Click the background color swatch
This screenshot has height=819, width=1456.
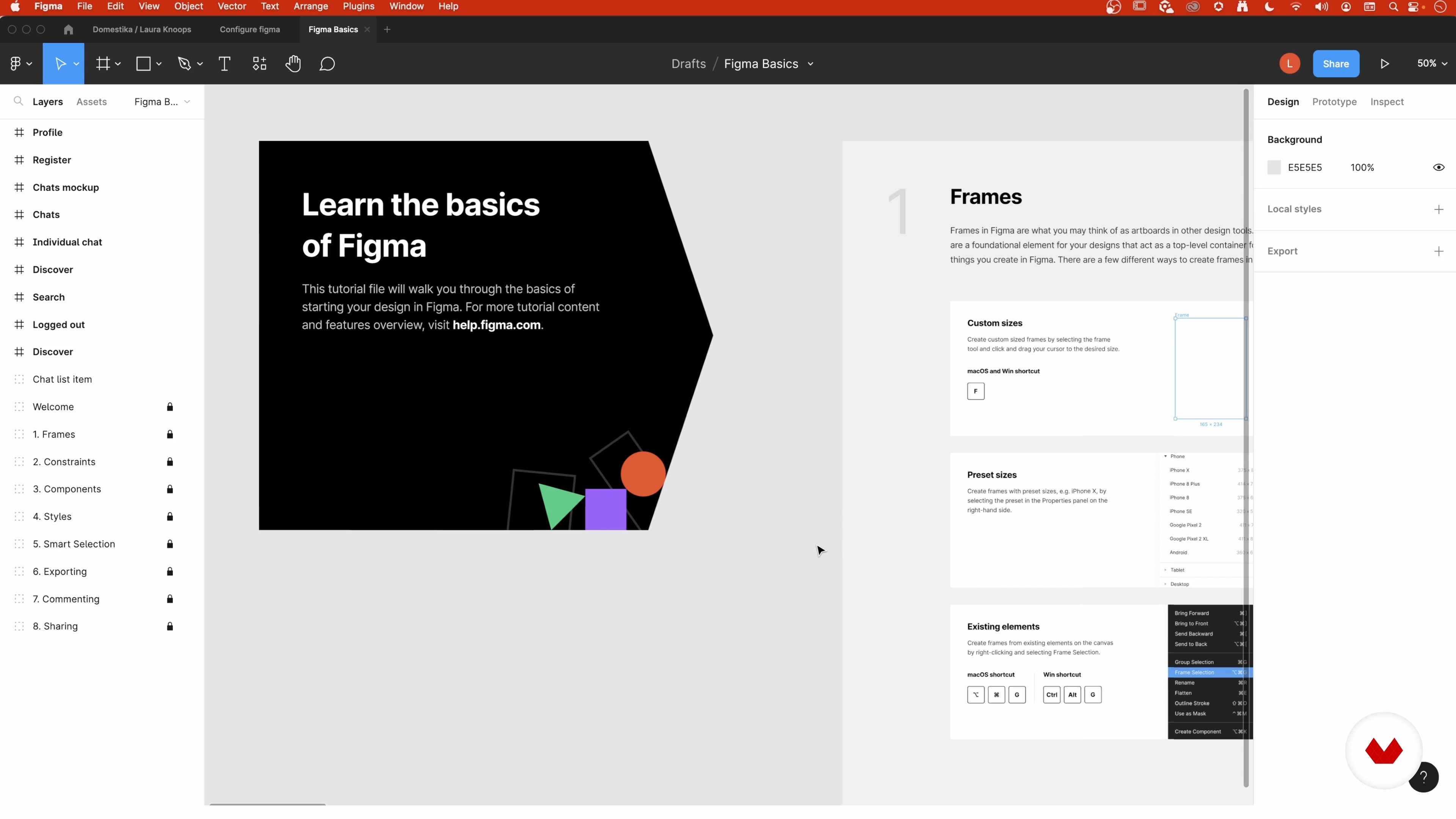click(x=1274, y=167)
